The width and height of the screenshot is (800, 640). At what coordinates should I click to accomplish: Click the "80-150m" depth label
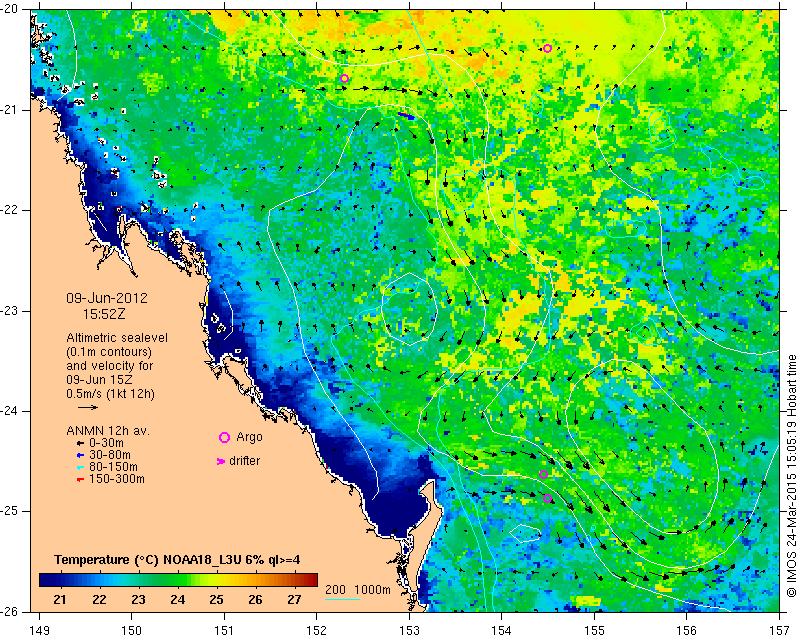(113, 467)
